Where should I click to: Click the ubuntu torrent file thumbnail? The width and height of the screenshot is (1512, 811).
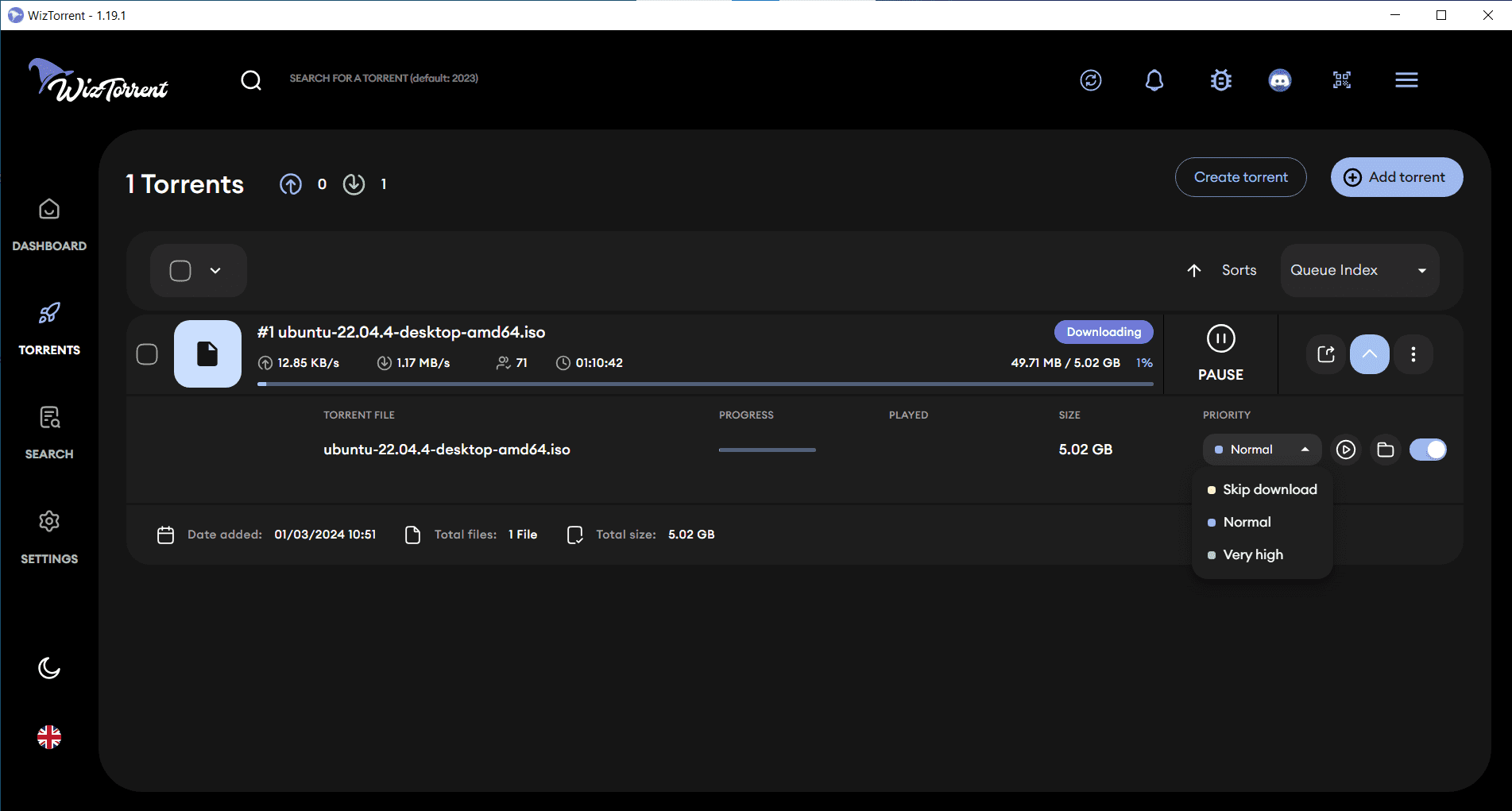coord(207,354)
